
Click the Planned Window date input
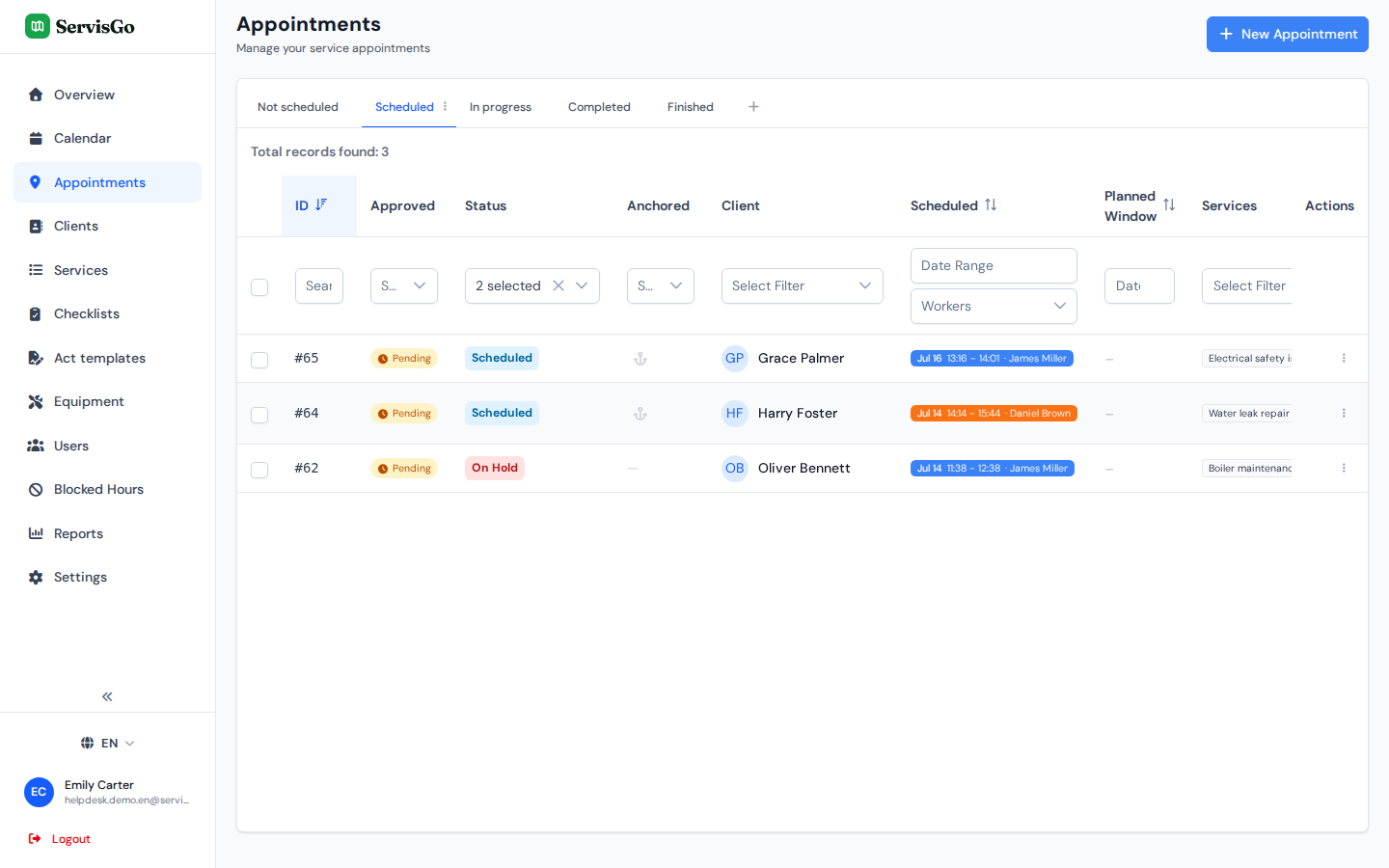coord(1139,285)
